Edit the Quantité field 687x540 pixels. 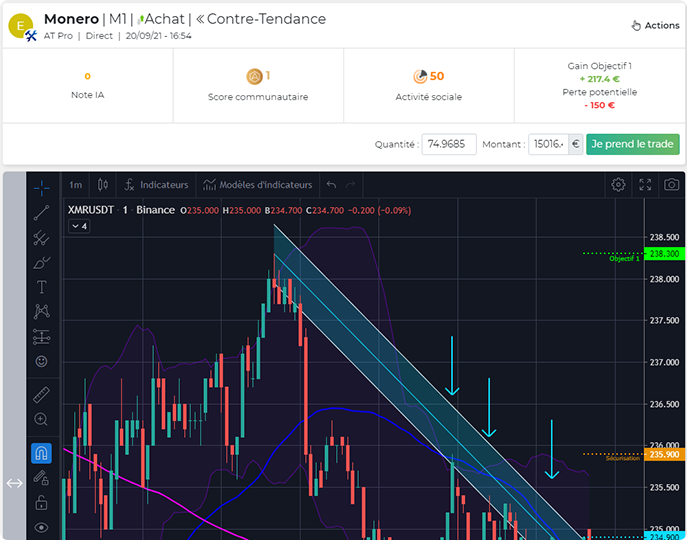pyautogui.click(x=449, y=144)
